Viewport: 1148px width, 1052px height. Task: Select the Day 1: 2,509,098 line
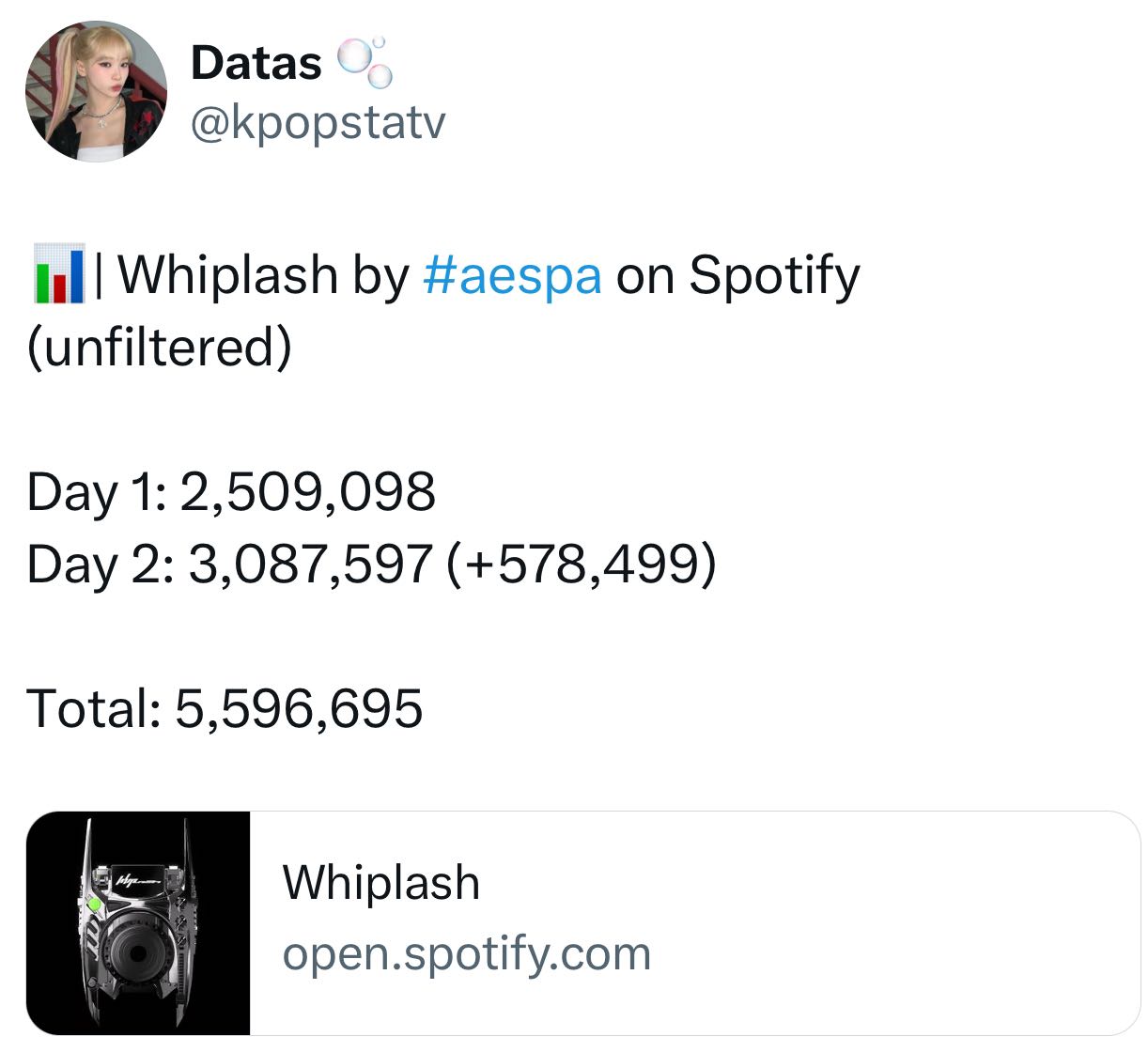[x=231, y=491]
